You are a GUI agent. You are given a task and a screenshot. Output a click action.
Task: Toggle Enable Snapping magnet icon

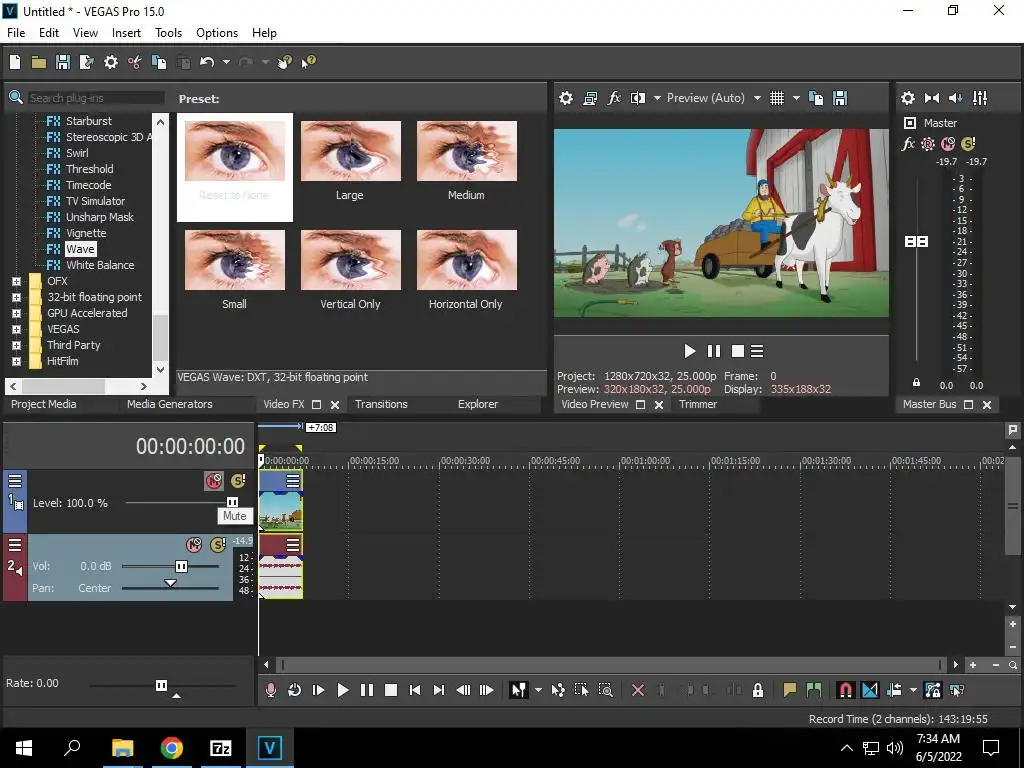tap(846, 690)
